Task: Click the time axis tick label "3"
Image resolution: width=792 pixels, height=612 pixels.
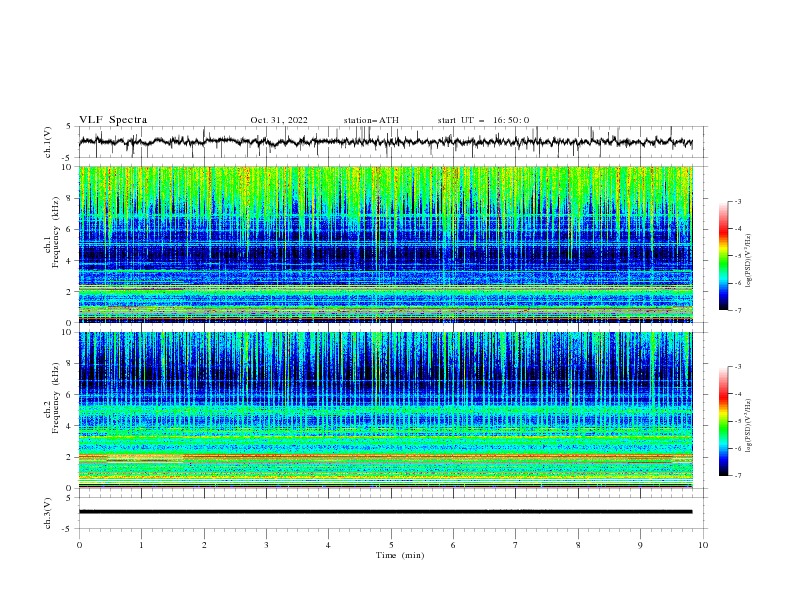Action: (x=266, y=545)
